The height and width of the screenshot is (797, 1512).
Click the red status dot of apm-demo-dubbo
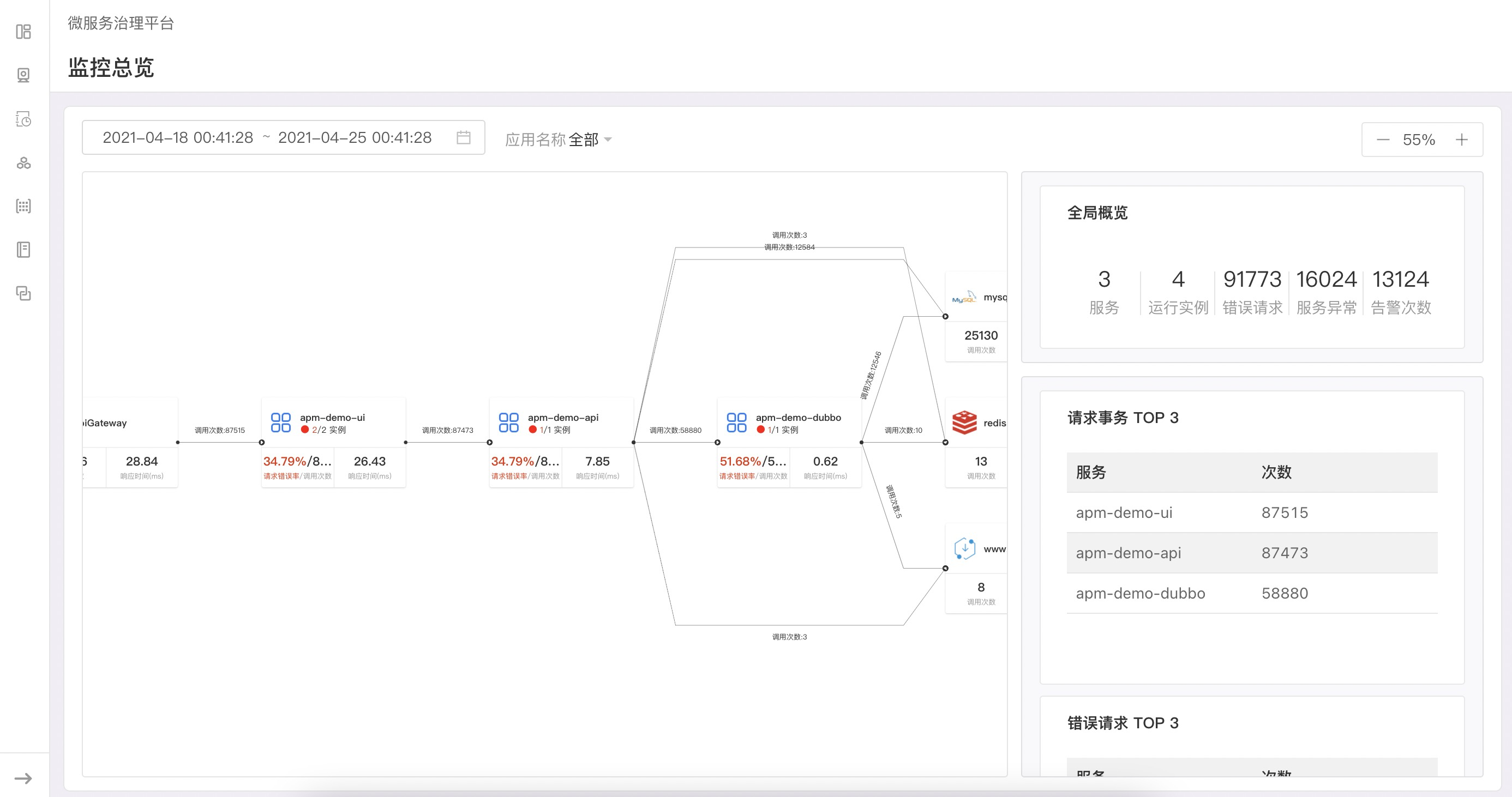point(761,429)
